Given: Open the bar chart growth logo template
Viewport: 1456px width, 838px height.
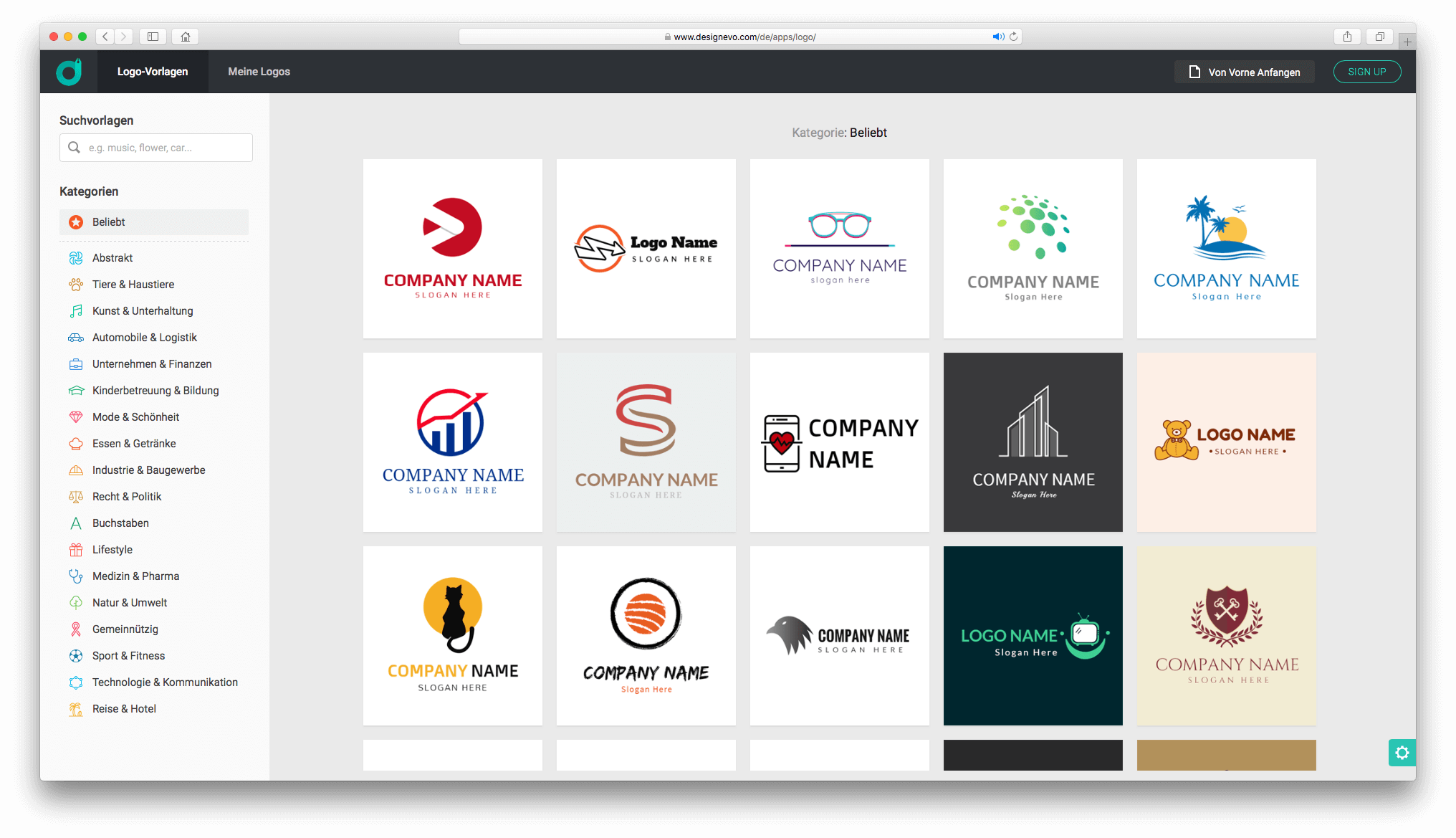Looking at the screenshot, I should (453, 442).
